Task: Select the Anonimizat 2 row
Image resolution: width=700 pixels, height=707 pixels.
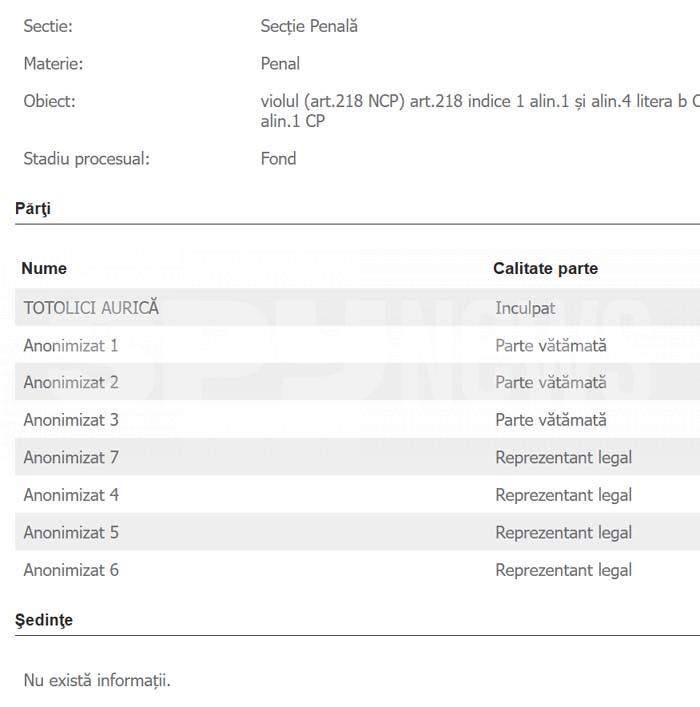Action: (x=357, y=382)
